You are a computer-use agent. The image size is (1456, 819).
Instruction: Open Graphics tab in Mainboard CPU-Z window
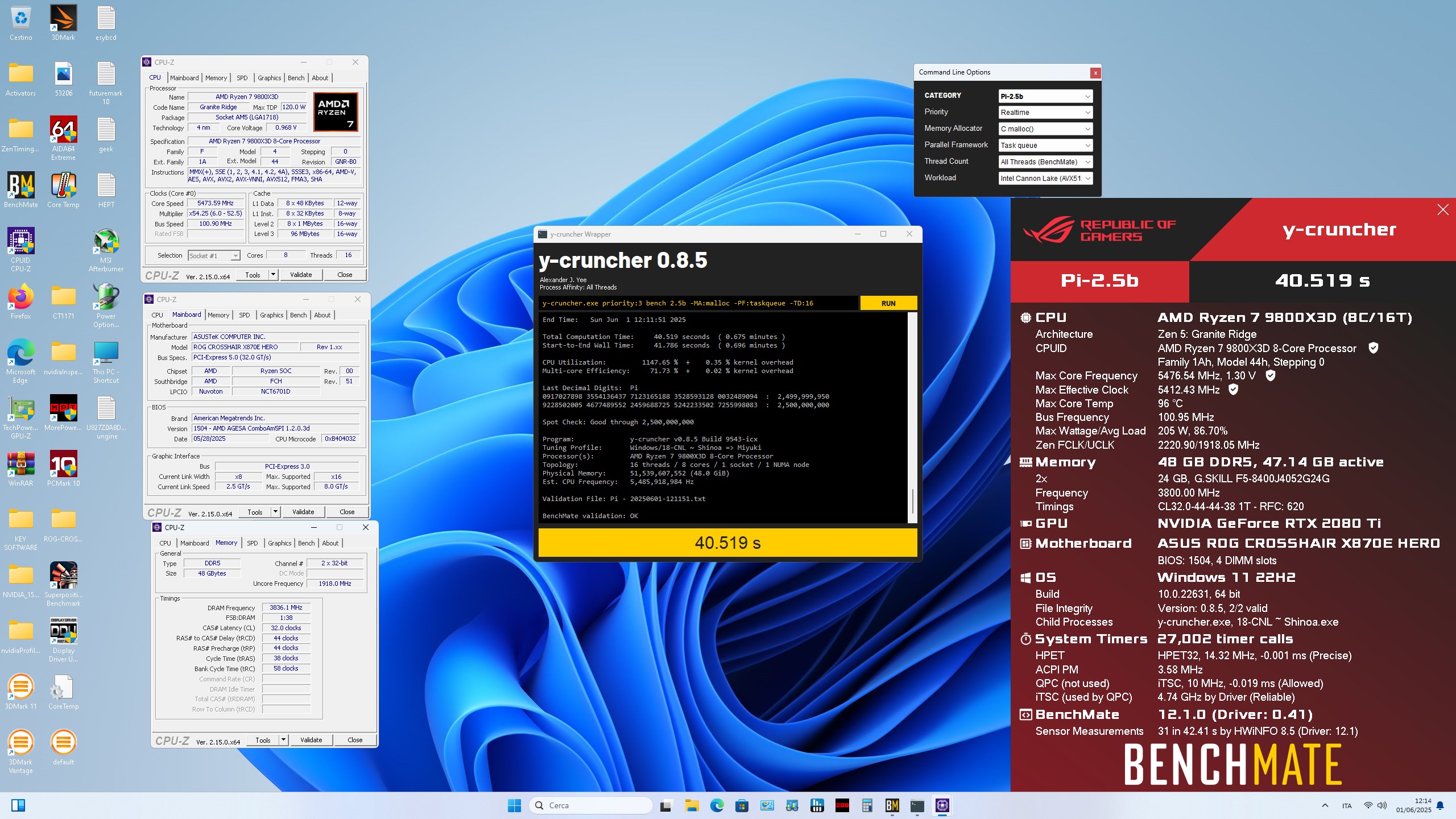coord(271,315)
